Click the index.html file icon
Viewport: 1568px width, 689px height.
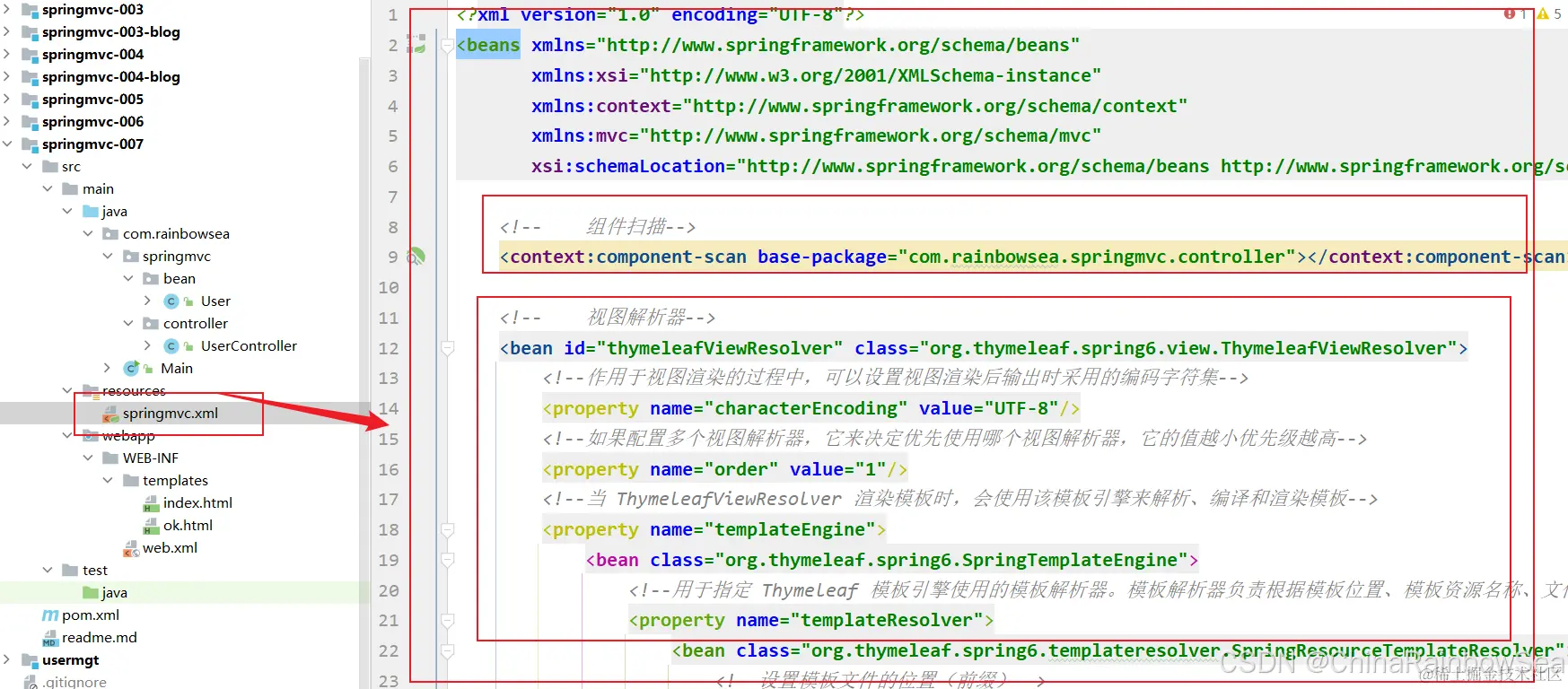pyautogui.click(x=151, y=503)
